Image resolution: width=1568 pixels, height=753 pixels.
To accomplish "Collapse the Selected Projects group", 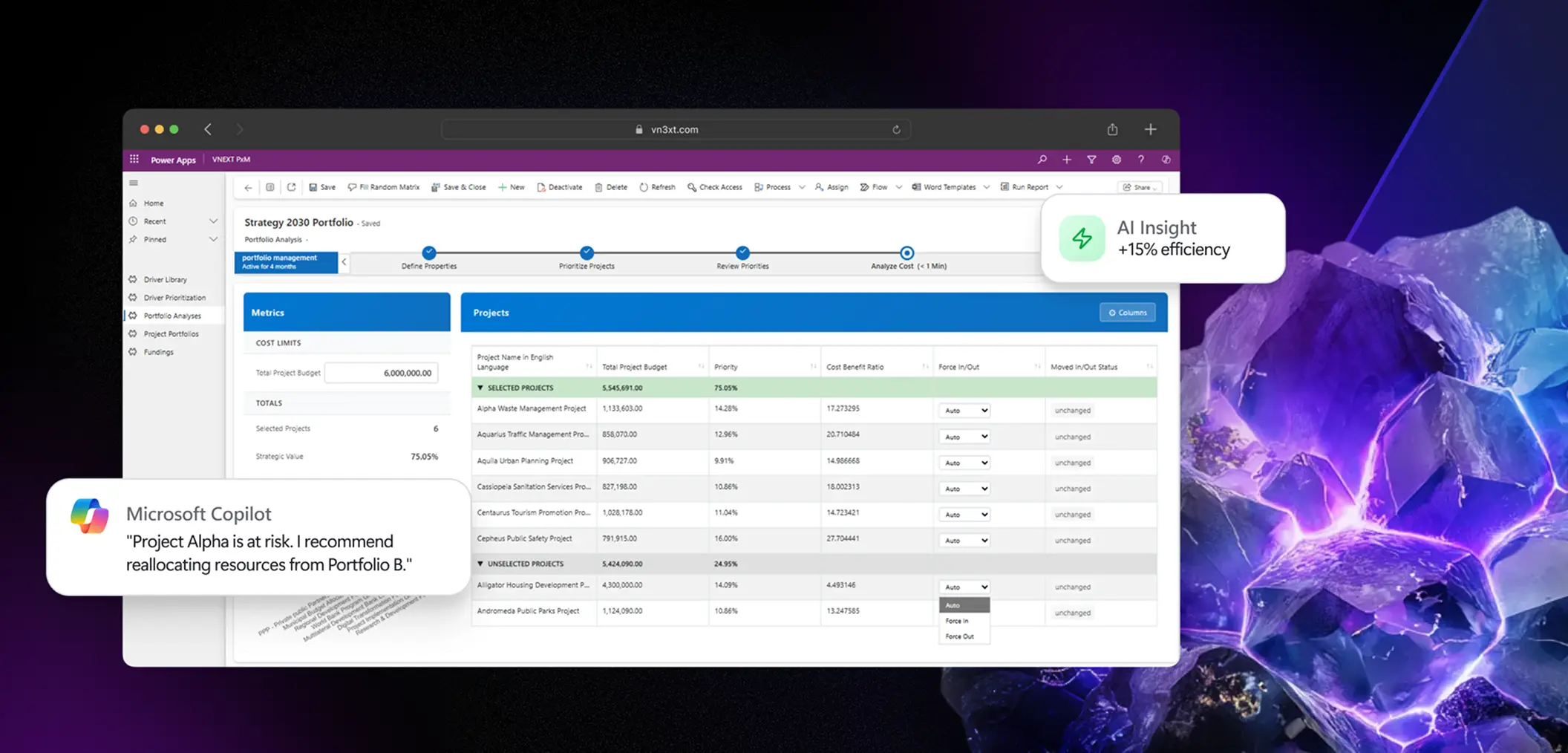I will (480, 388).
